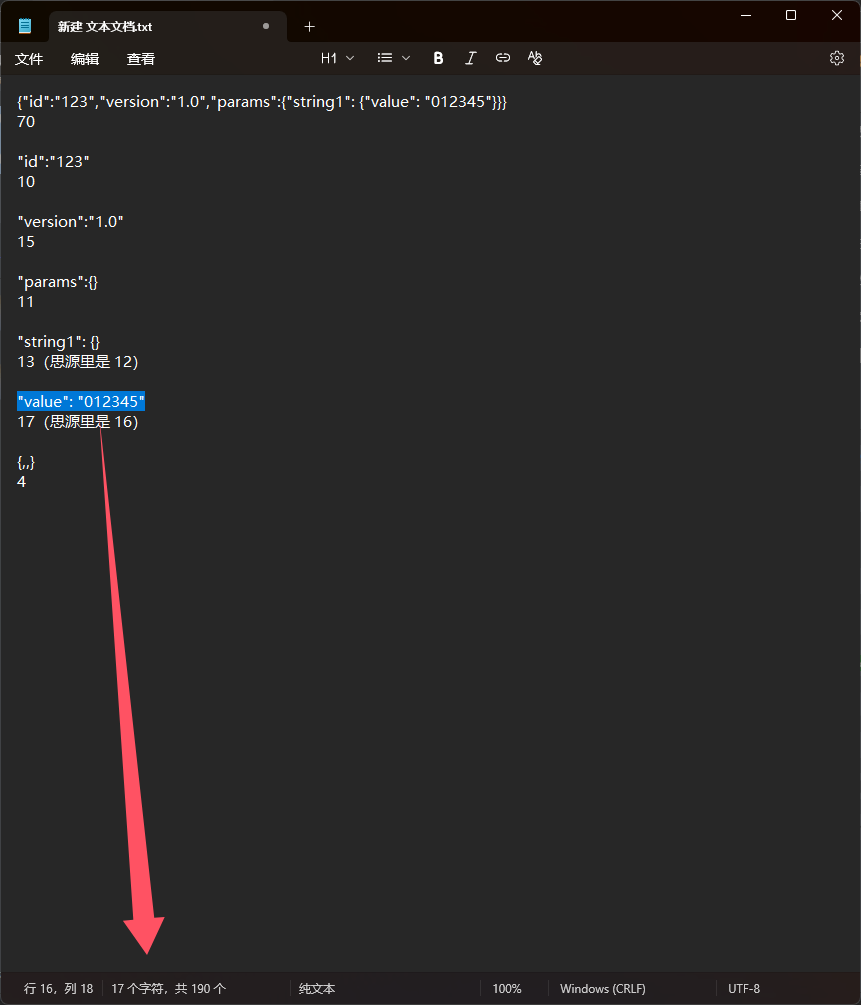Click the 行 16, 列 18 position indicator
Screen dimensions: 861x1005
(58, 988)
